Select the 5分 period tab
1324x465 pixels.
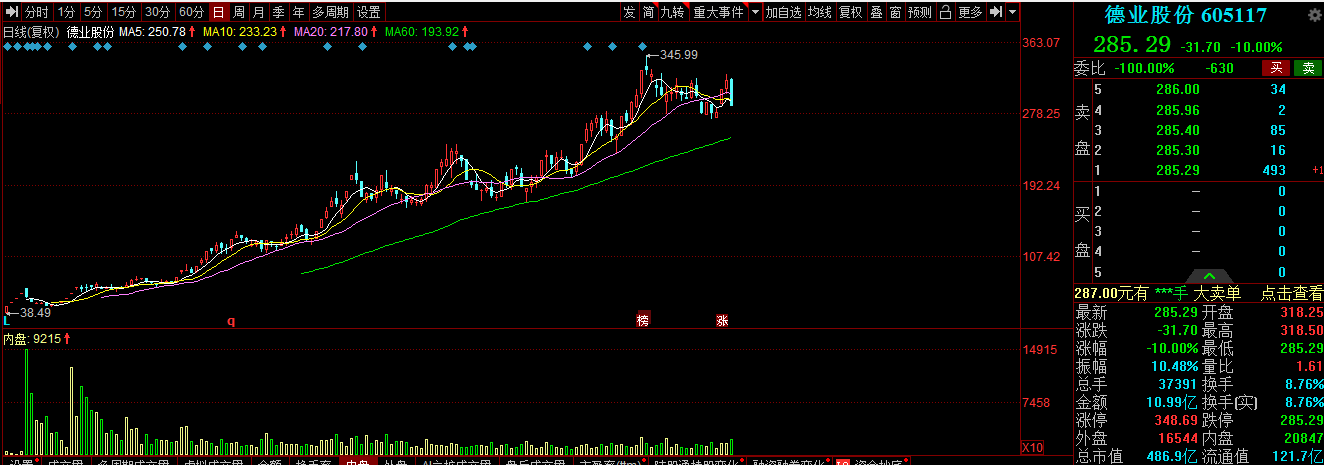[x=93, y=12]
